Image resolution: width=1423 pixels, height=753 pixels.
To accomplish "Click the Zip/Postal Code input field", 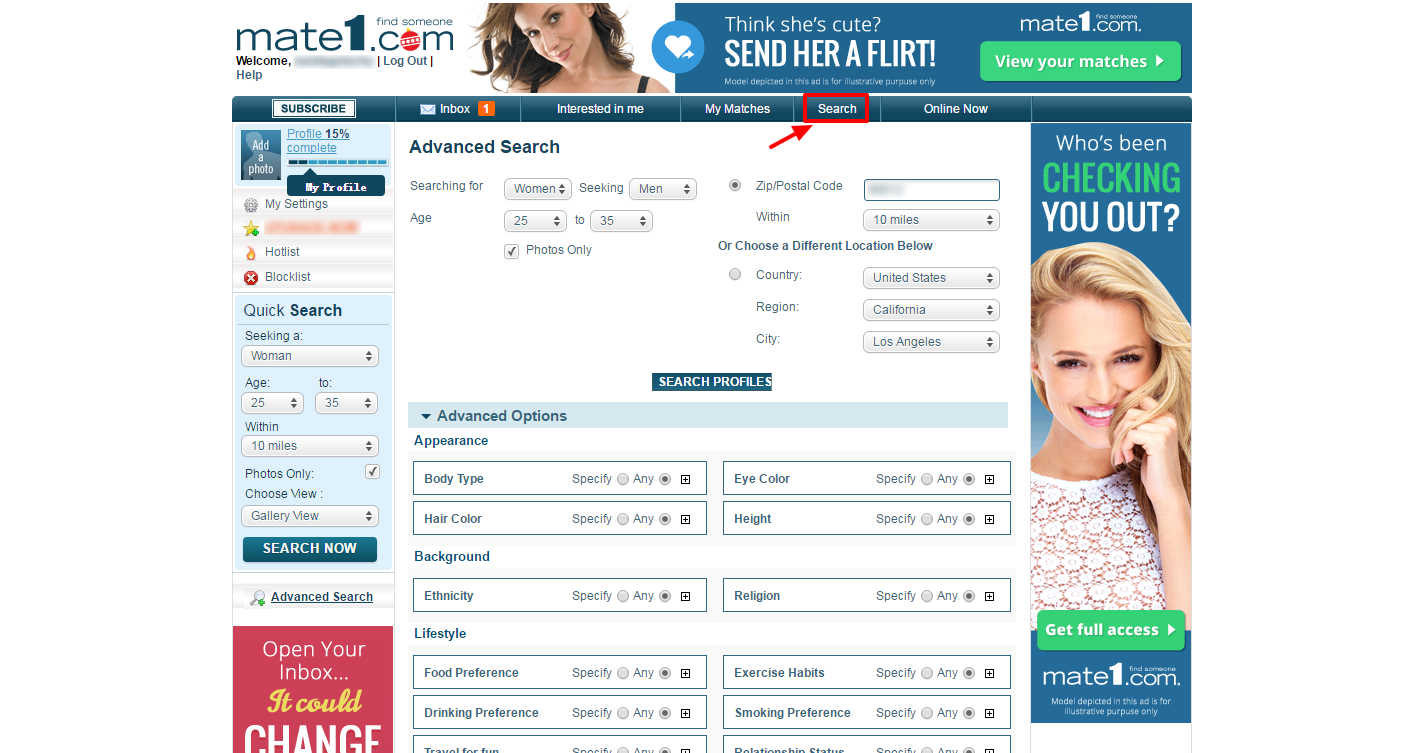I will click(932, 189).
